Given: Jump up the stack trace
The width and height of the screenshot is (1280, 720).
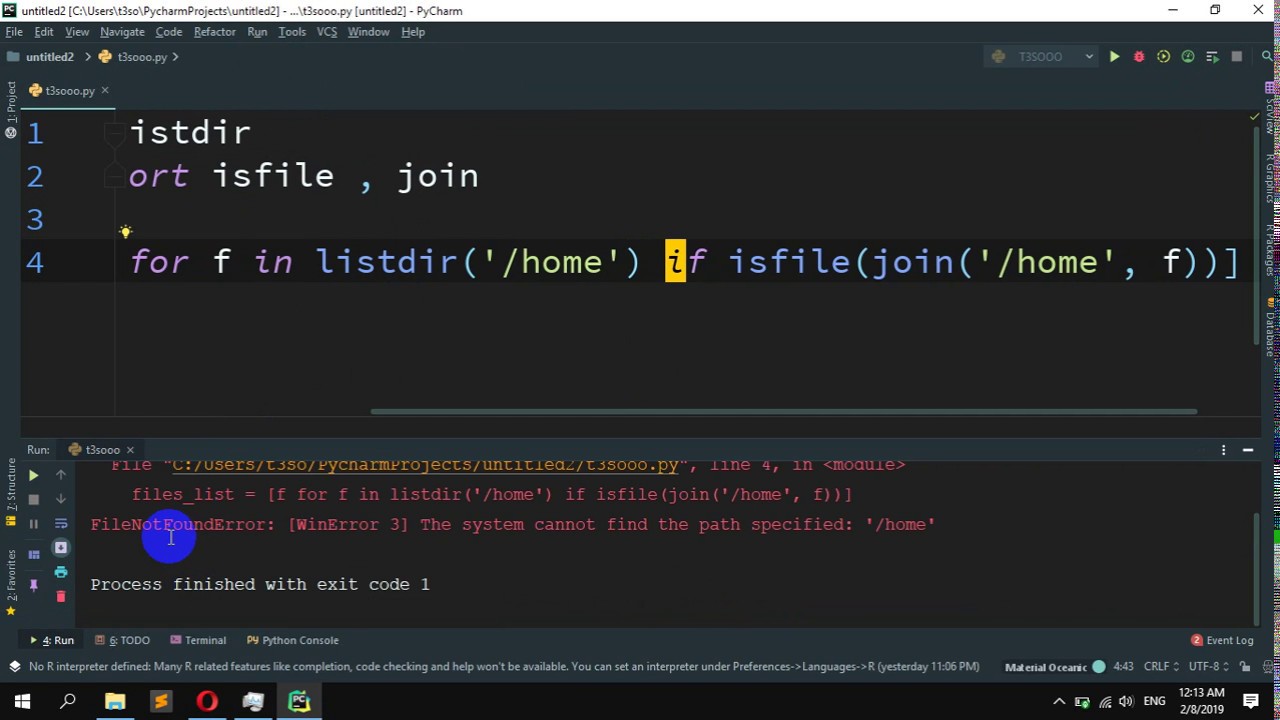Looking at the screenshot, I should [x=61, y=475].
